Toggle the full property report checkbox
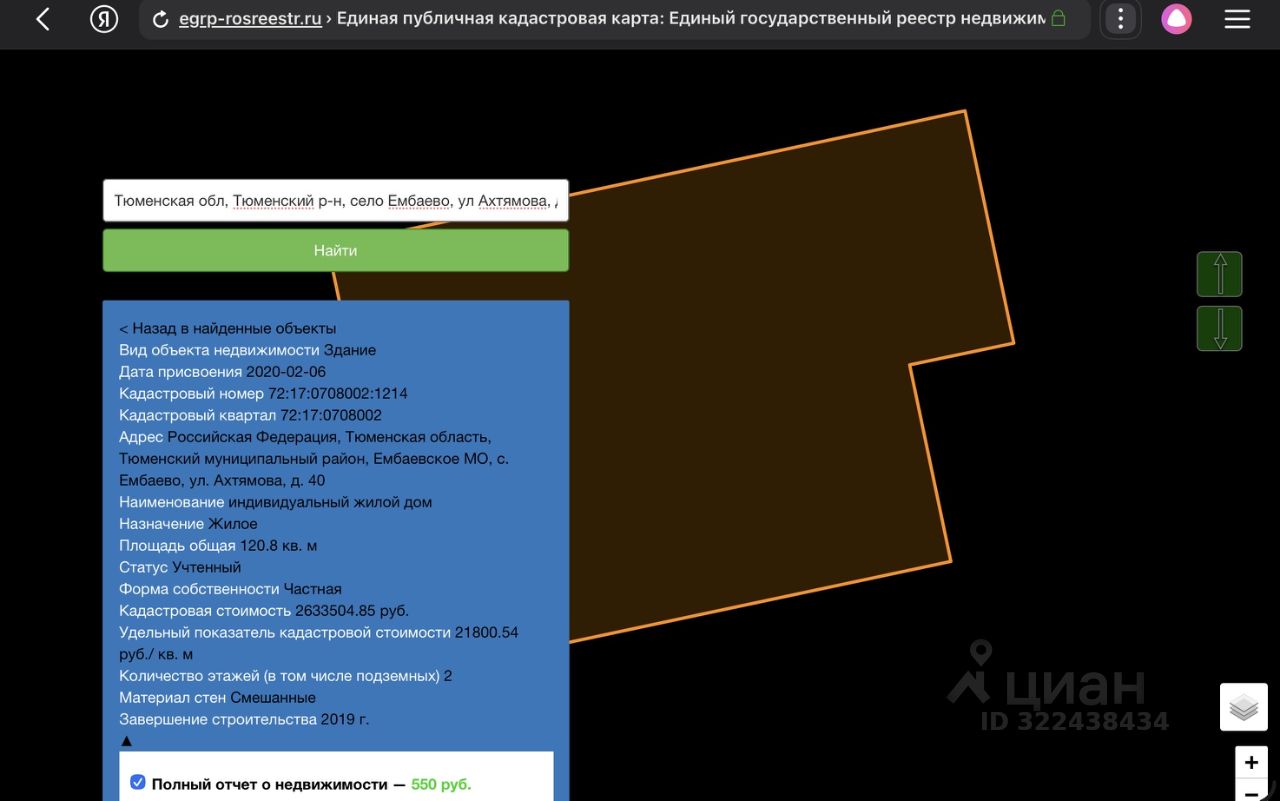Screen dimensions: 1280x801 pos(138,782)
